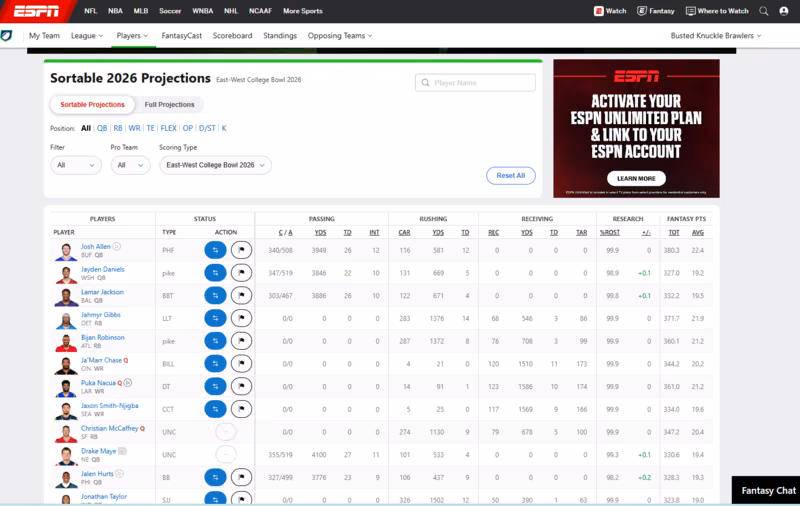Image resolution: width=800 pixels, height=506 pixels.
Task: Click trade button for Puka Nacua
Action: [x=215, y=387]
